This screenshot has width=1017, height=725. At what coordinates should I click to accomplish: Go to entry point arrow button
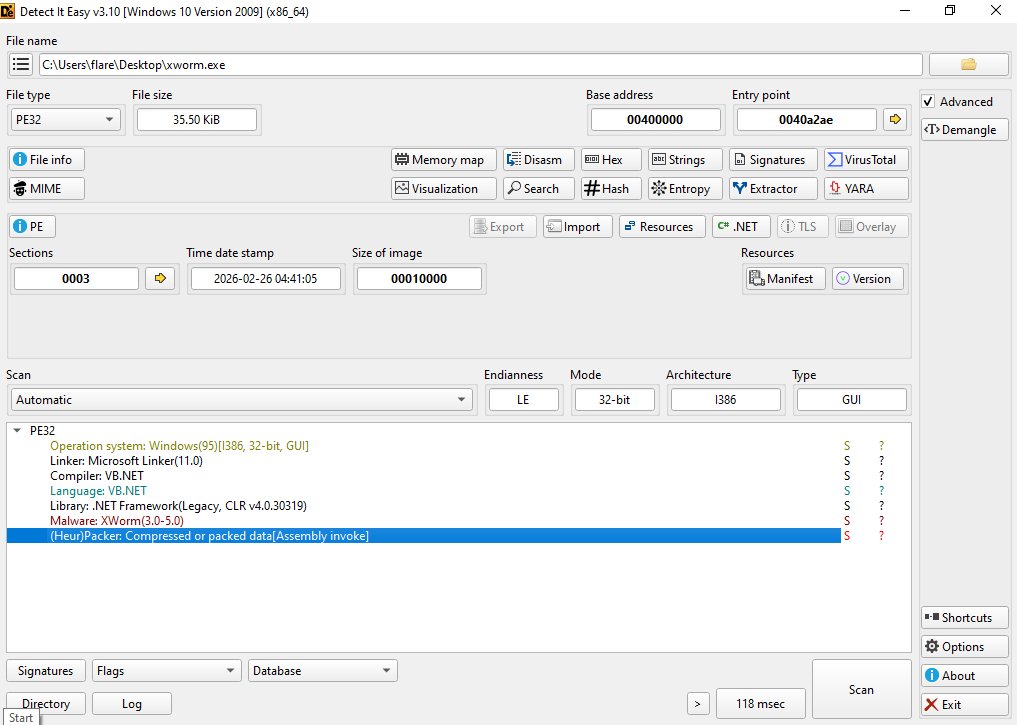[x=894, y=120]
